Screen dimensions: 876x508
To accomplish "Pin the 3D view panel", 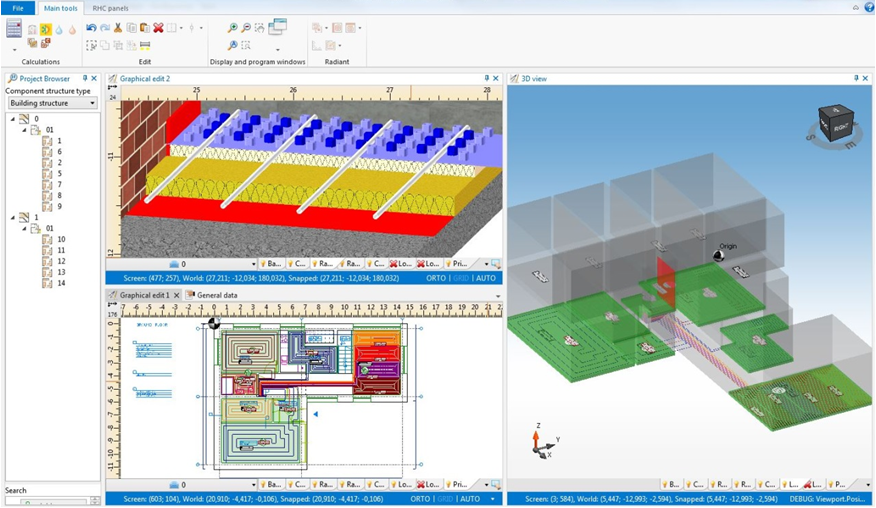I will click(x=856, y=78).
